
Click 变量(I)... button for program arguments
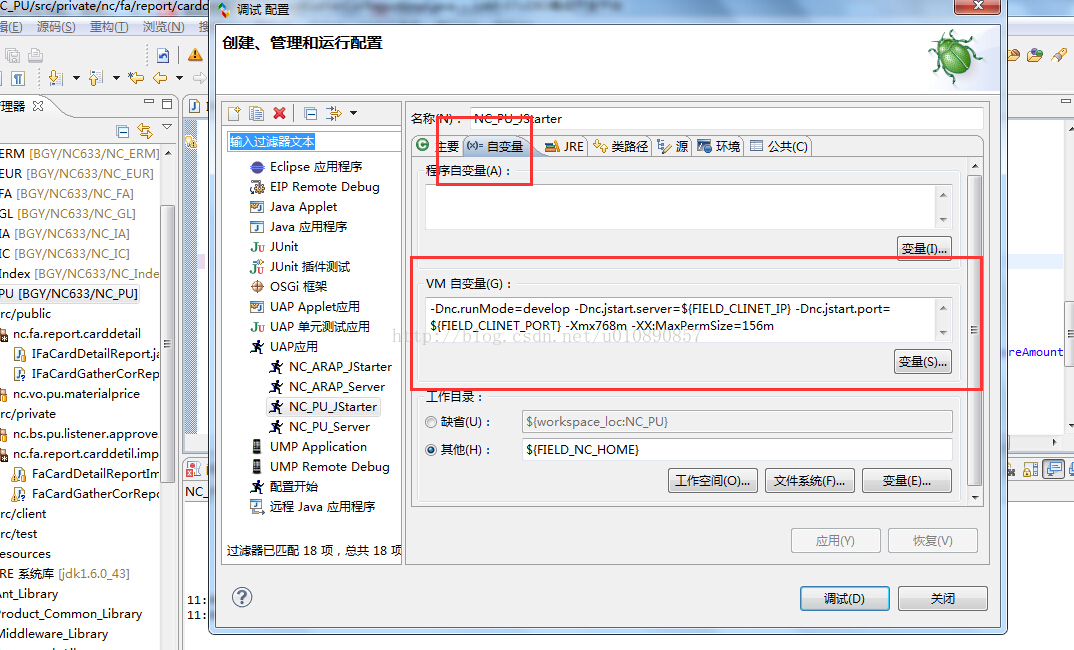pyautogui.click(x=923, y=249)
